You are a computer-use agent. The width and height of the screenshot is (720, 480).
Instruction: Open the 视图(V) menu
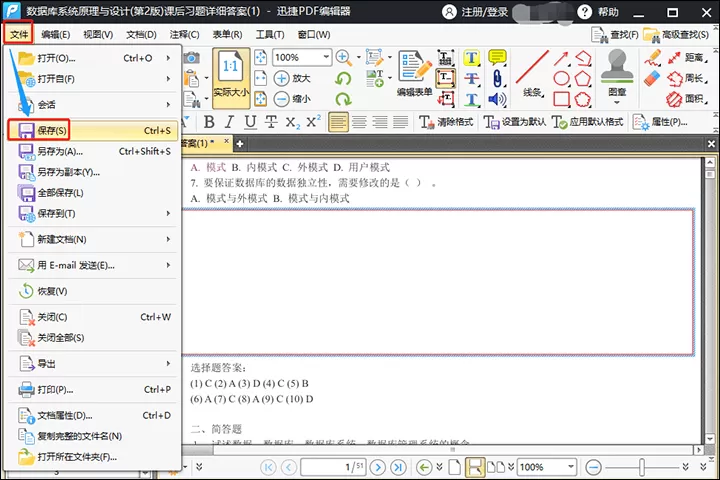click(98, 34)
